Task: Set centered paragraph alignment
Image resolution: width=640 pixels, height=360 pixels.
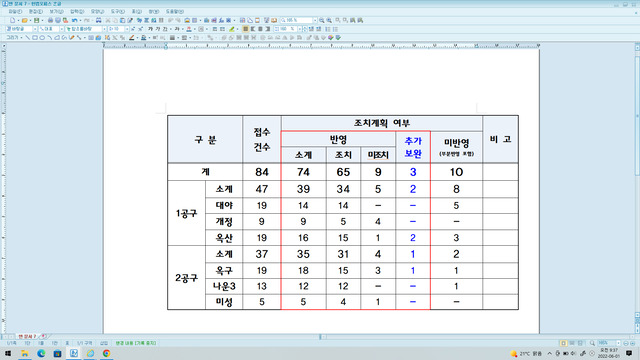Action: point(260,29)
